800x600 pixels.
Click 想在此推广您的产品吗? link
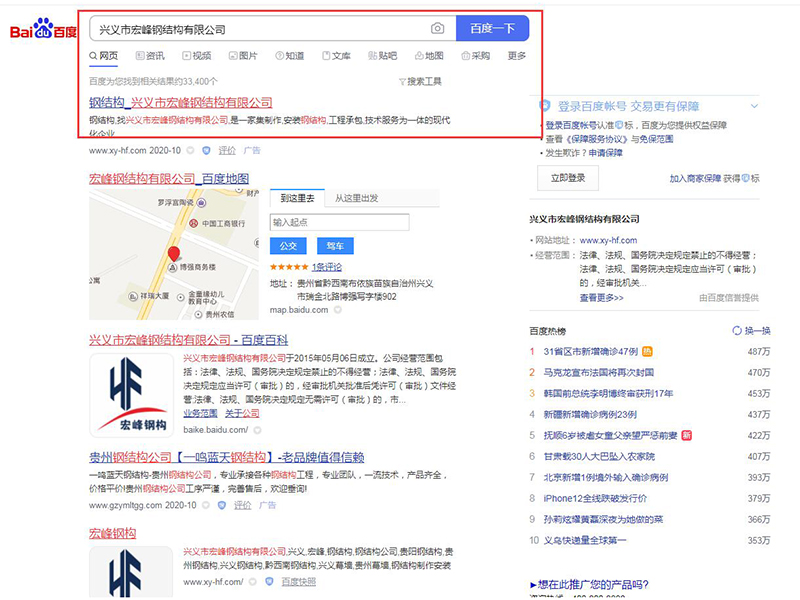(x=589, y=585)
